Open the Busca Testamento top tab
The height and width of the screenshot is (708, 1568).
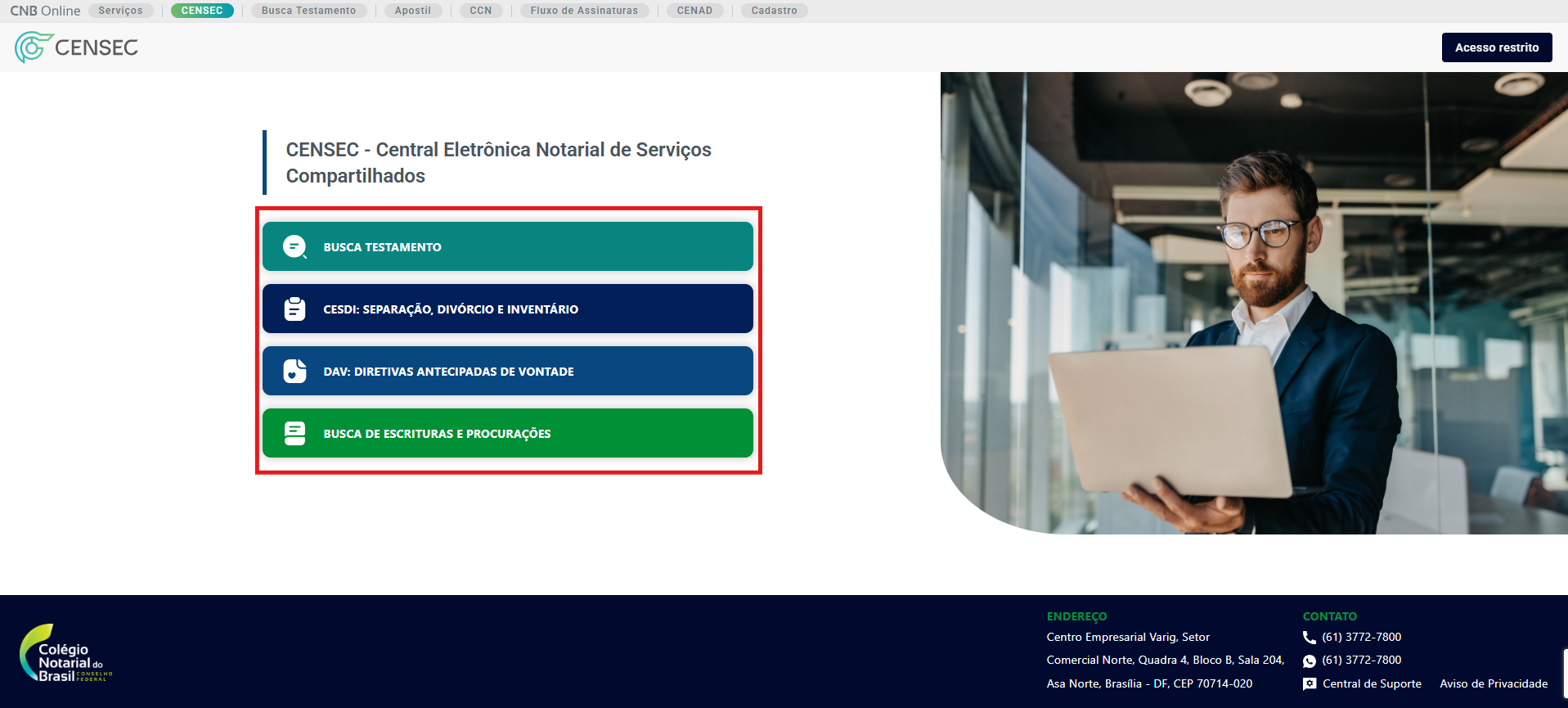point(308,11)
